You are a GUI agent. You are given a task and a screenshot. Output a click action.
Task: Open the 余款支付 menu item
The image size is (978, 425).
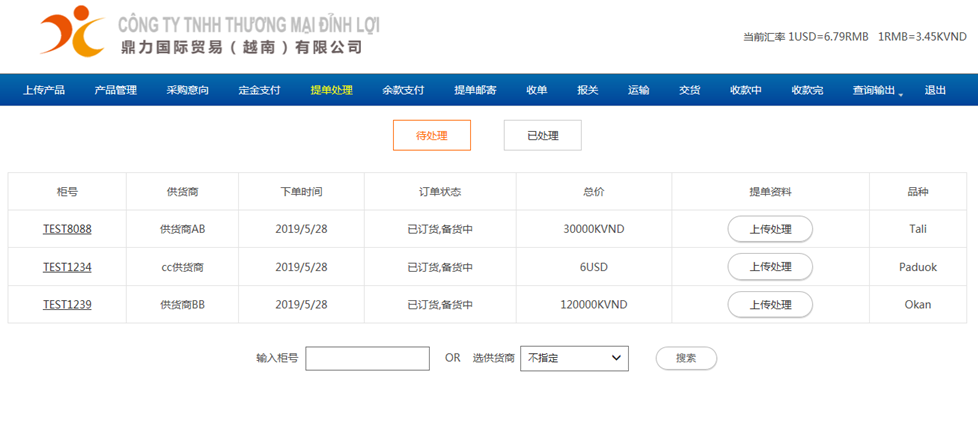point(403,90)
